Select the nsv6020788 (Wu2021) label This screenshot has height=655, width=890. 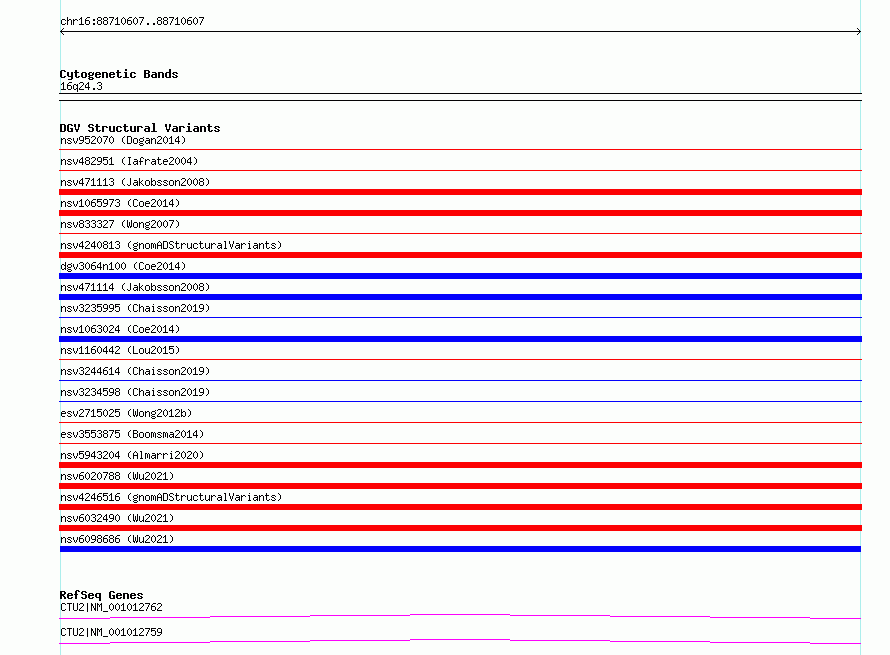click(x=117, y=476)
